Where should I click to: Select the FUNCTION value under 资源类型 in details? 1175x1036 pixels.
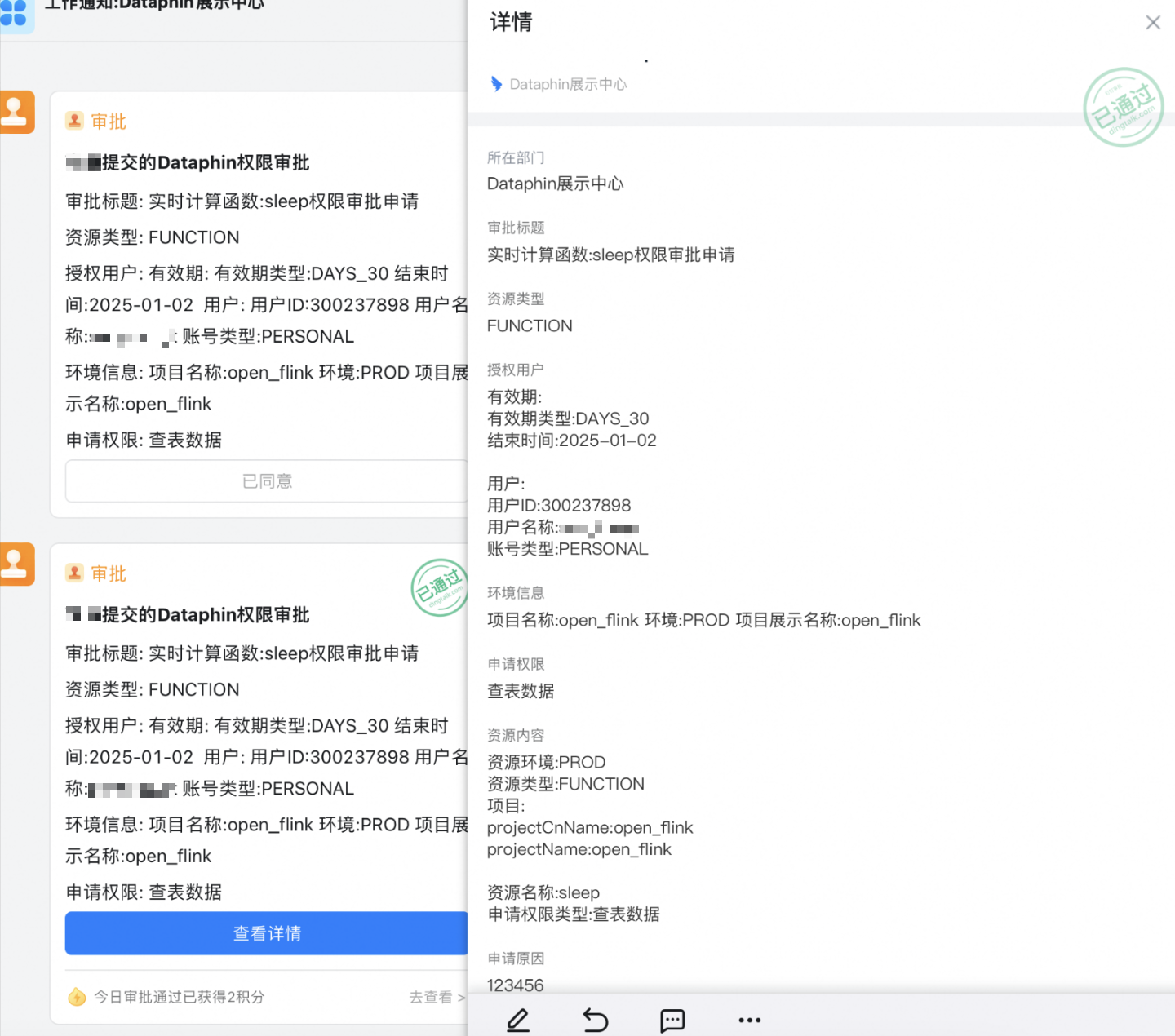530,325
